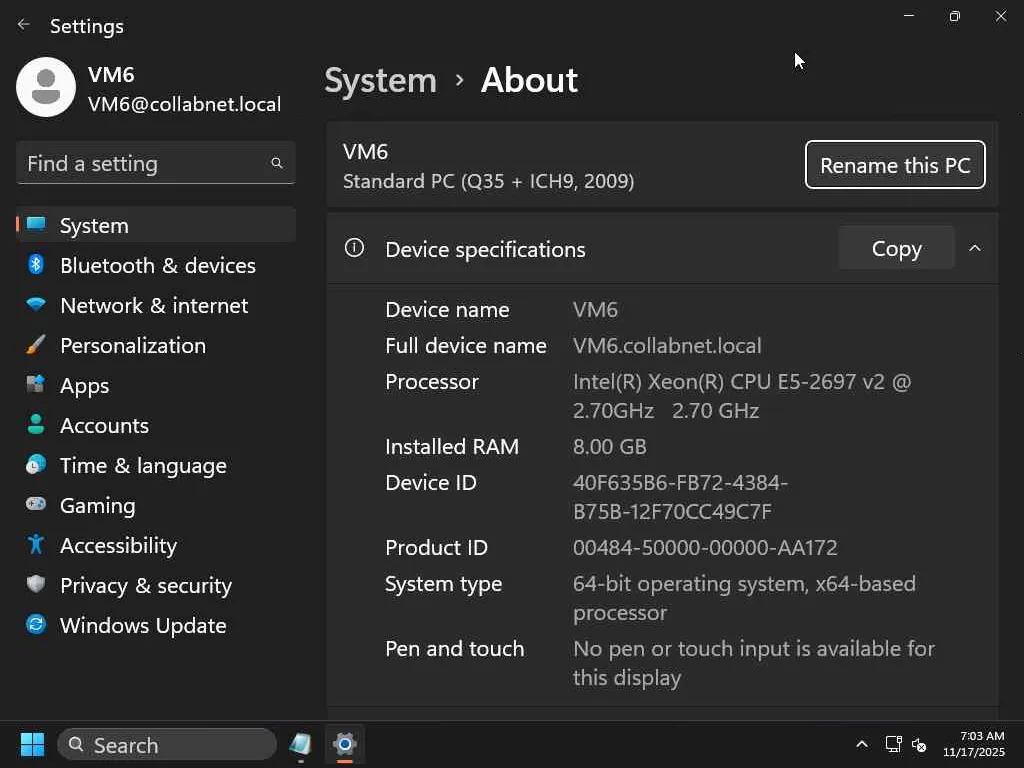Click the Privacy & security shield icon

click(x=36, y=585)
